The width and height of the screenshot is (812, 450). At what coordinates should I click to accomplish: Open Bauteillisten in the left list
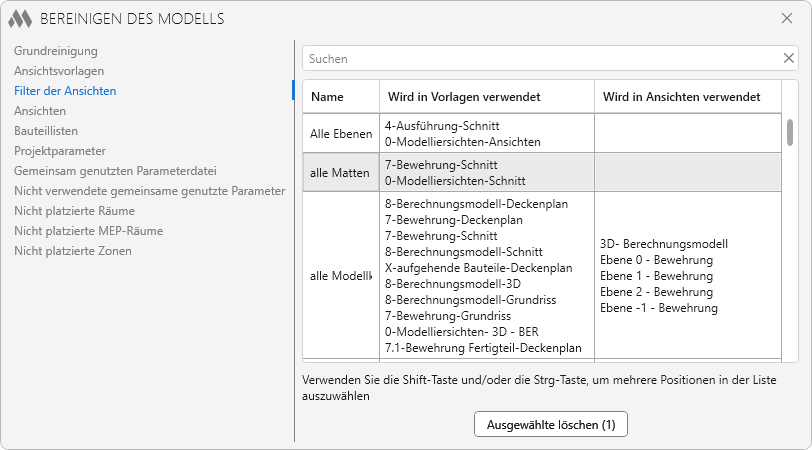(46, 131)
